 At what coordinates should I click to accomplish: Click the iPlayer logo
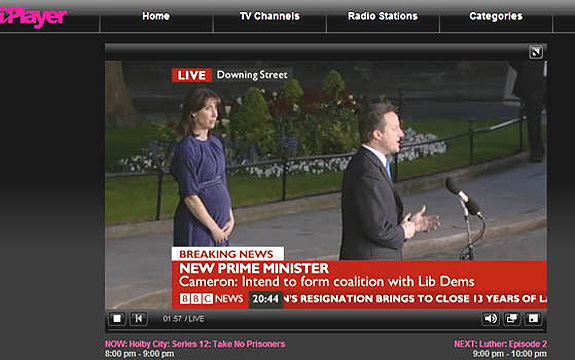point(33,17)
